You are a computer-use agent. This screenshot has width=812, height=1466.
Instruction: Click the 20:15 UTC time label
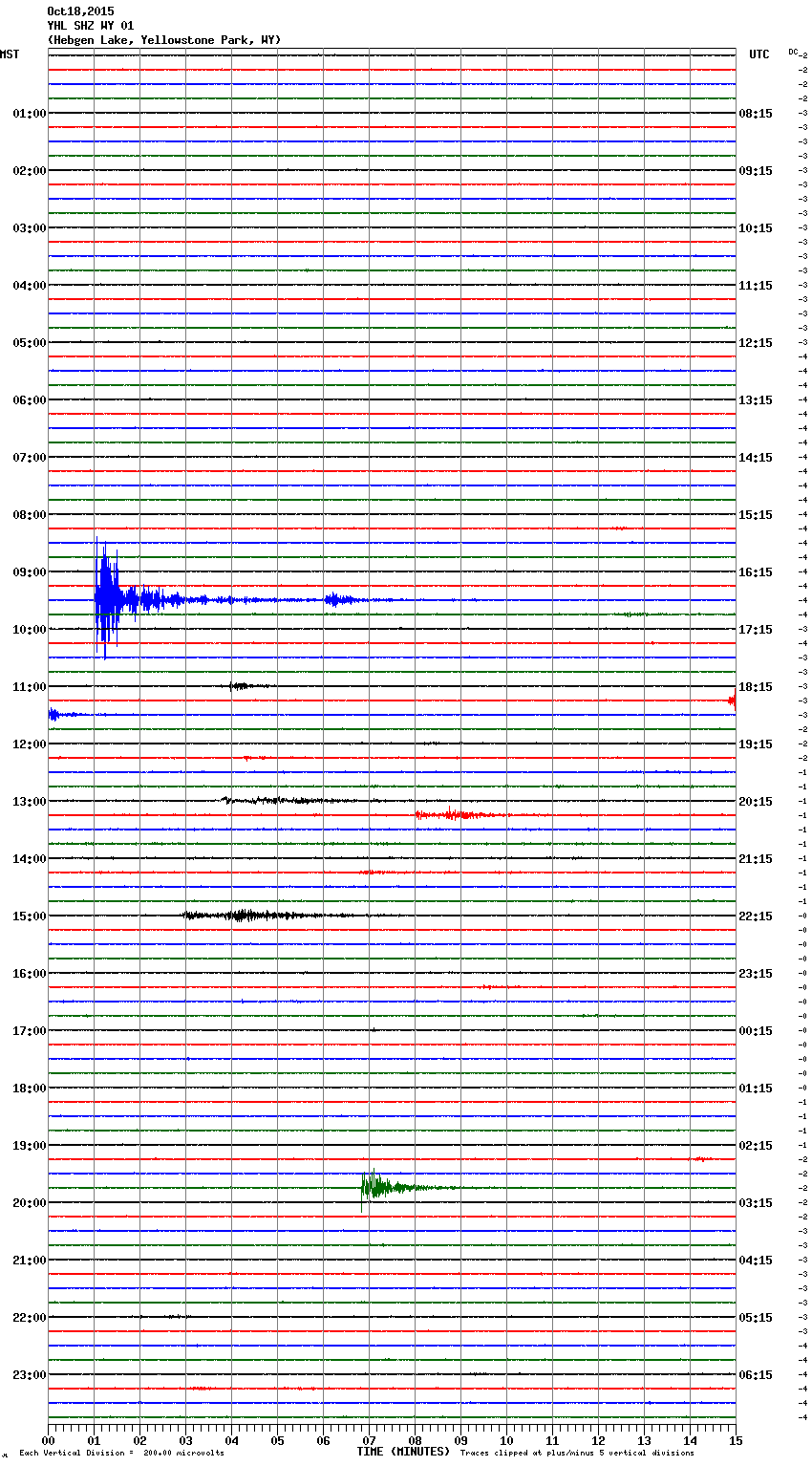[x=756, y=802]
